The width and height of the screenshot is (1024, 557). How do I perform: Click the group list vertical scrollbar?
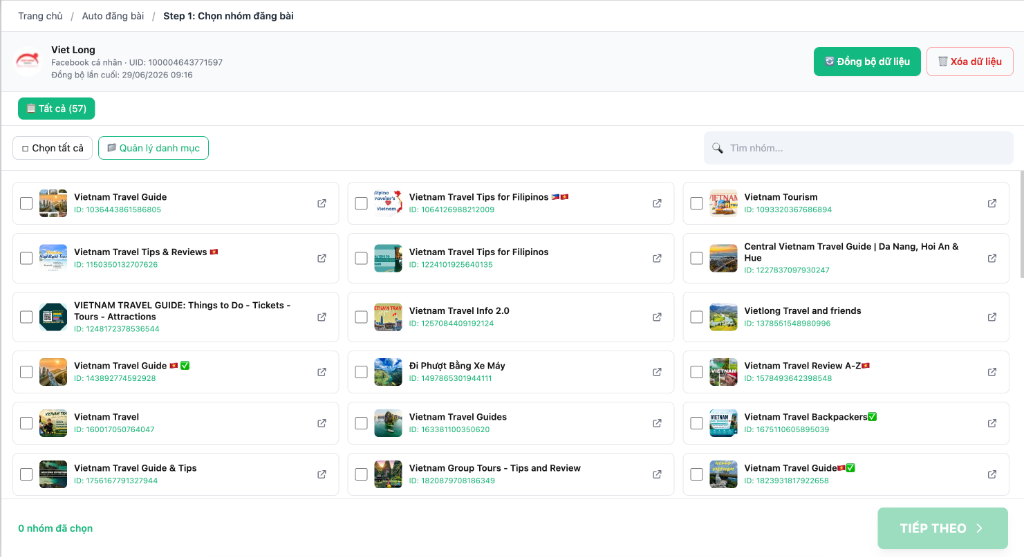(1021, 225)
